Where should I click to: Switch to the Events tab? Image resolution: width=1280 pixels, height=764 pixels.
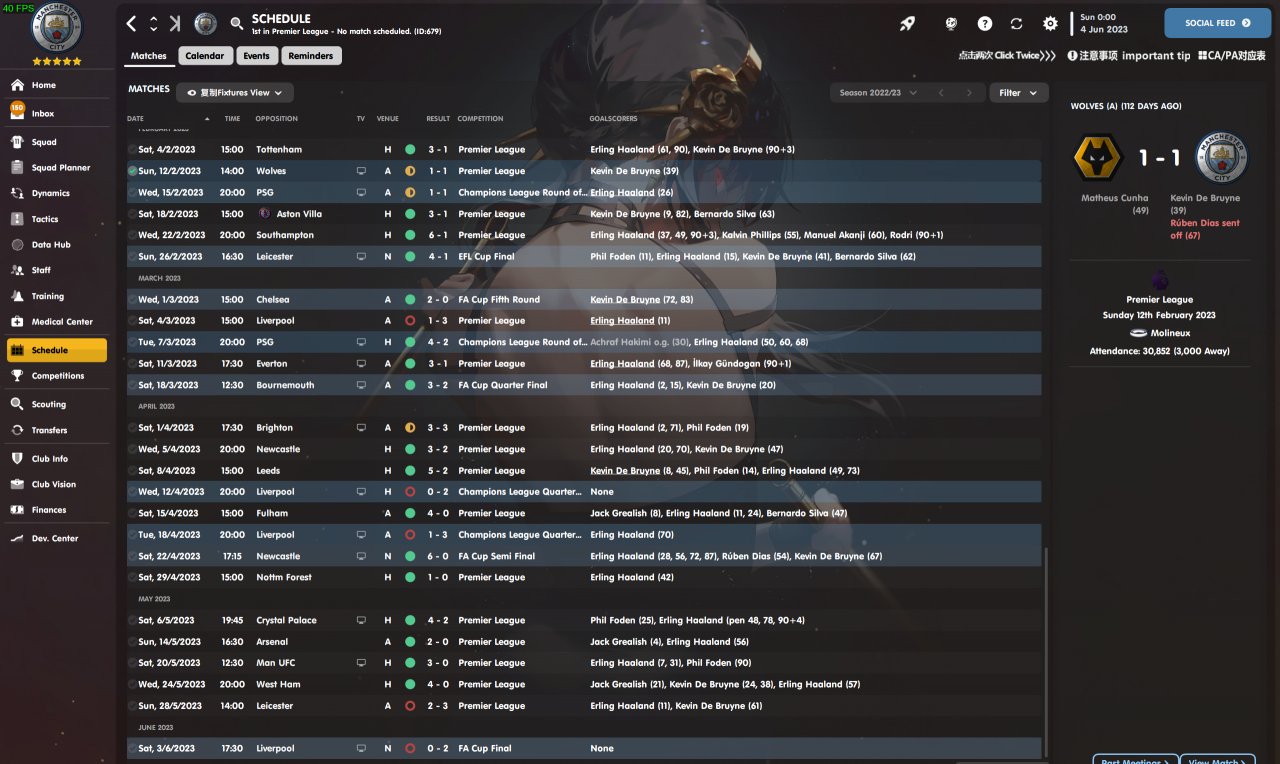256,56
